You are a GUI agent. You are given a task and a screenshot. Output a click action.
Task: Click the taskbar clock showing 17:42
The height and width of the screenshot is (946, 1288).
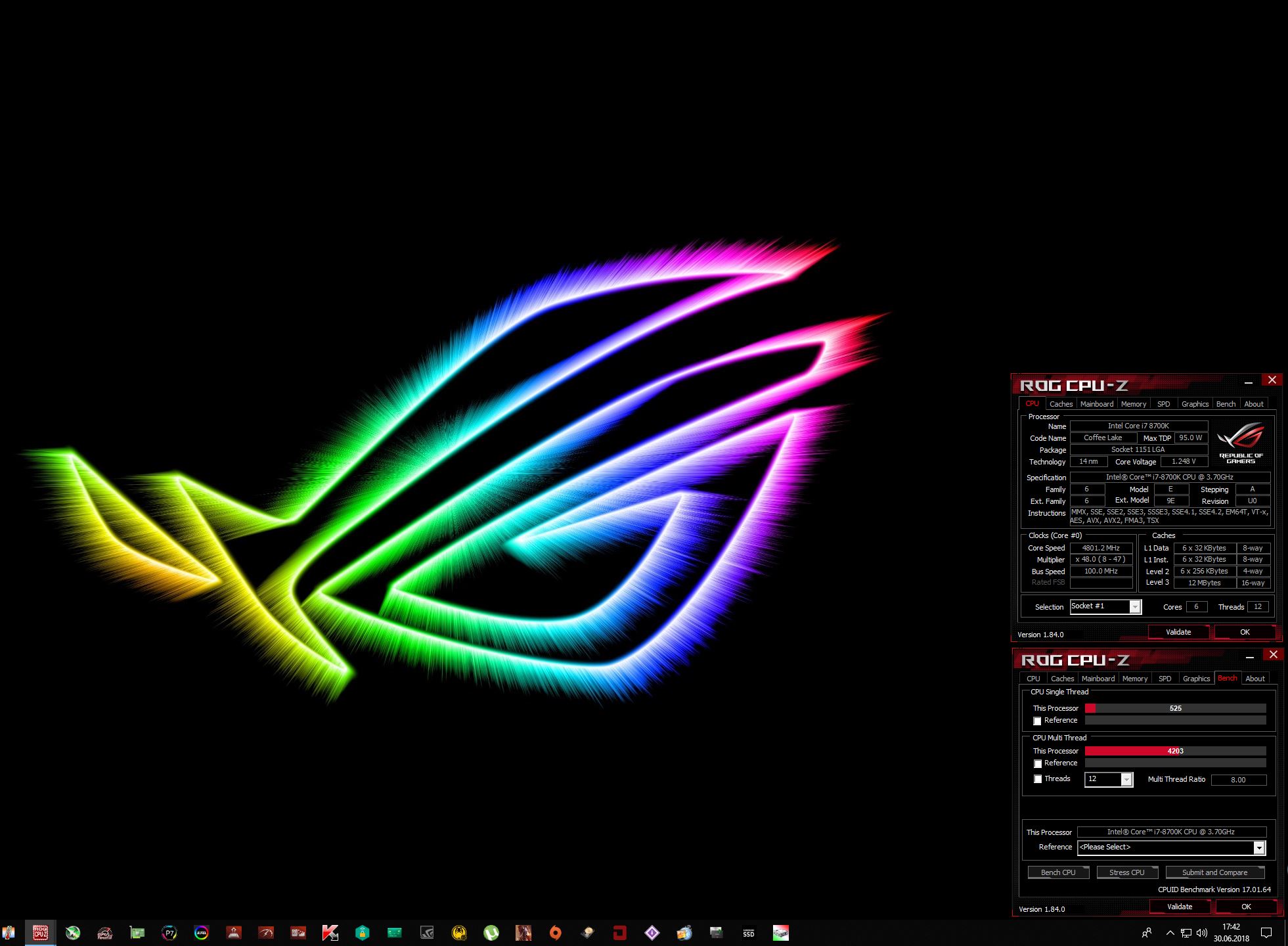1231,933
